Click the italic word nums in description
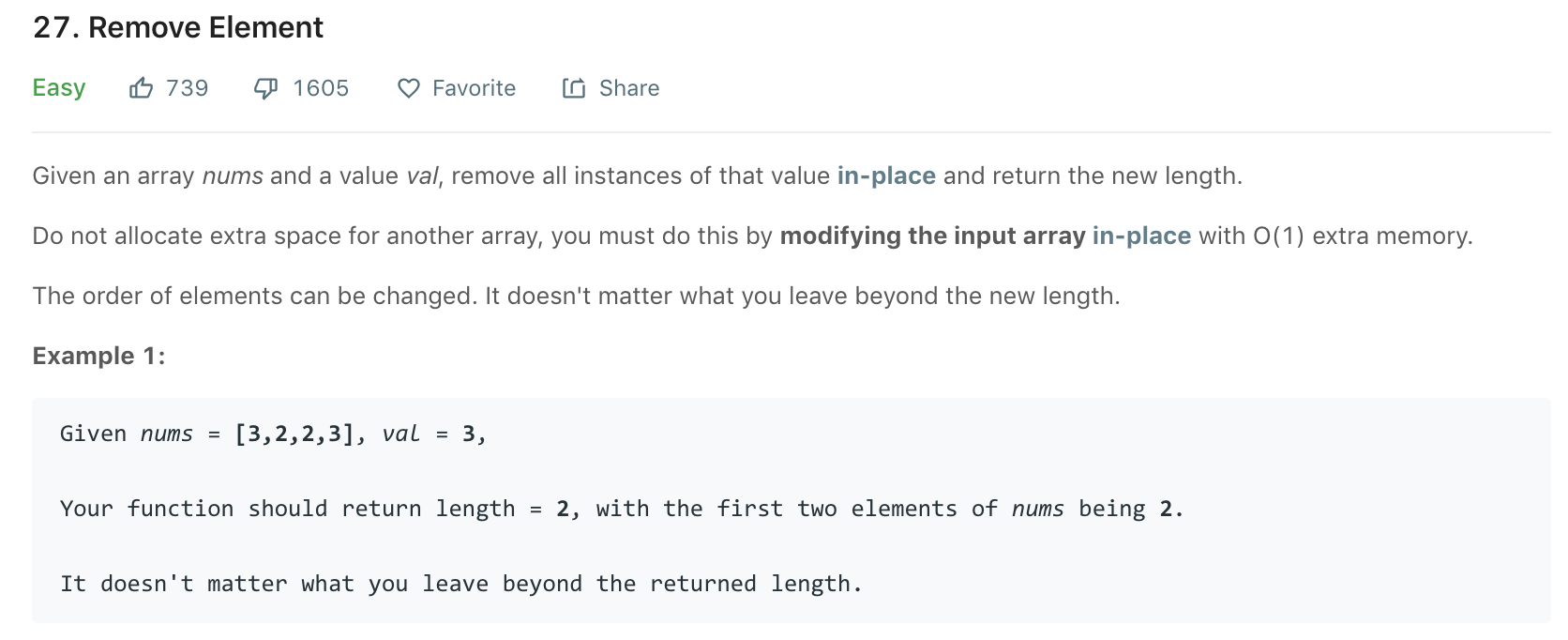 click(x=233, y=176)
